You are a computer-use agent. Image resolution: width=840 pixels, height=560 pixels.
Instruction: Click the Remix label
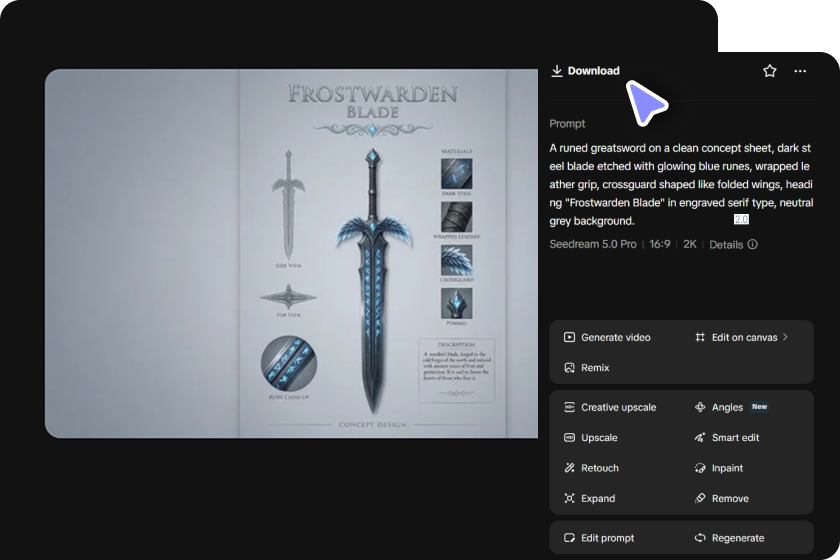595,368
